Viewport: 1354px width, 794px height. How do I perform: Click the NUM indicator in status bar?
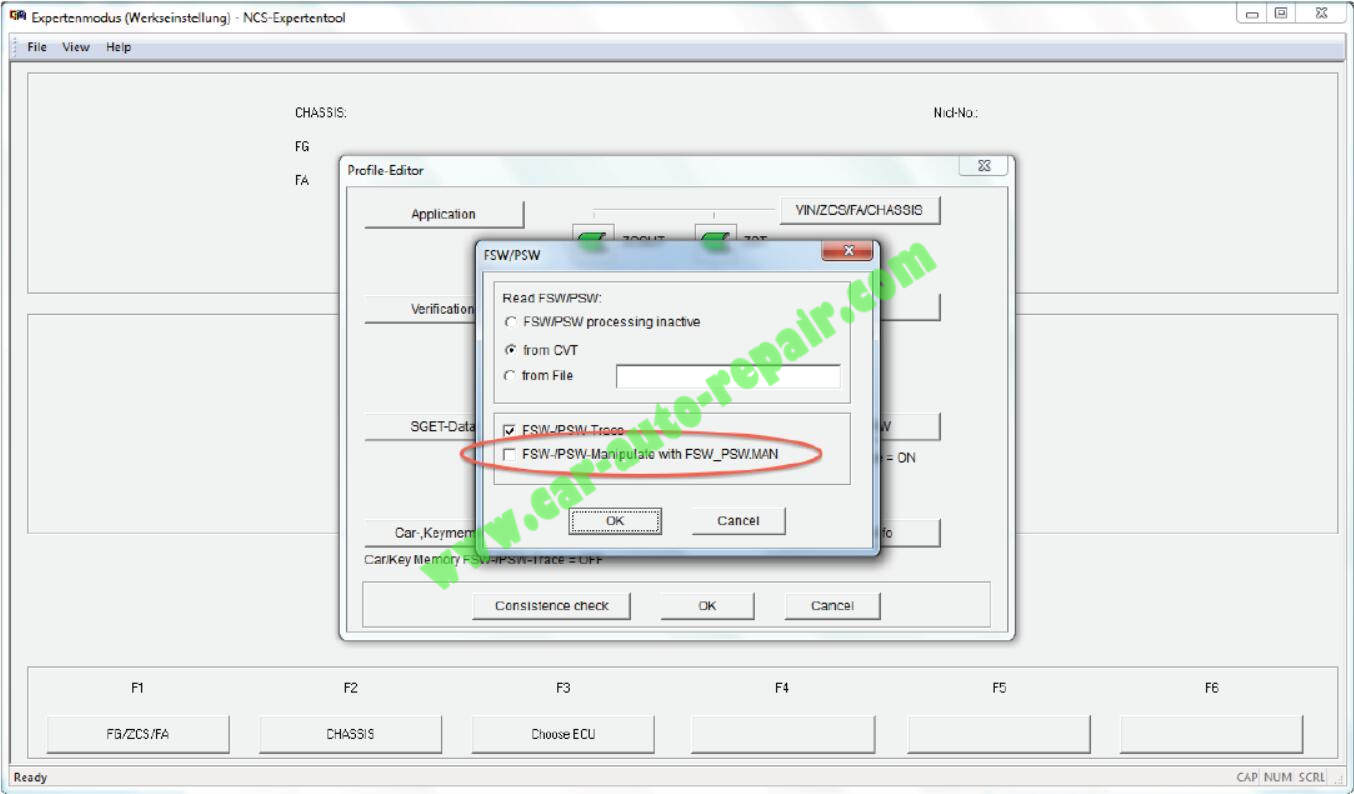coord(1277,777)
